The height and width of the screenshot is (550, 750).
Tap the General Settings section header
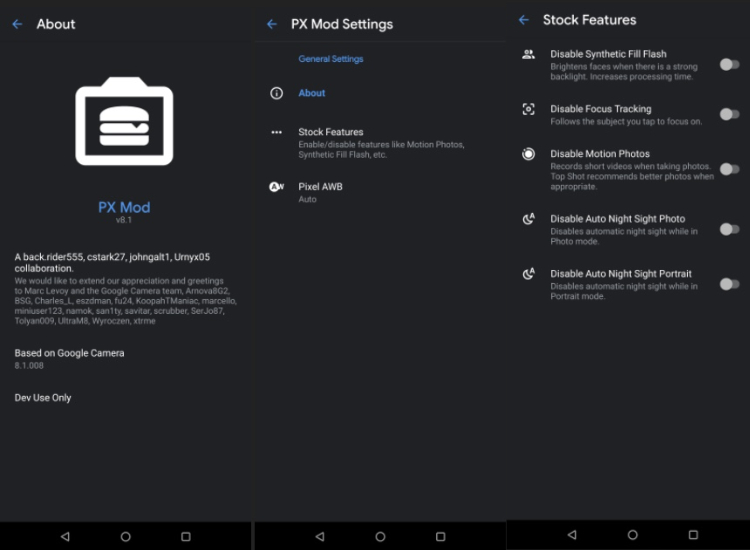pyautogui.click(x=331, y=59)
